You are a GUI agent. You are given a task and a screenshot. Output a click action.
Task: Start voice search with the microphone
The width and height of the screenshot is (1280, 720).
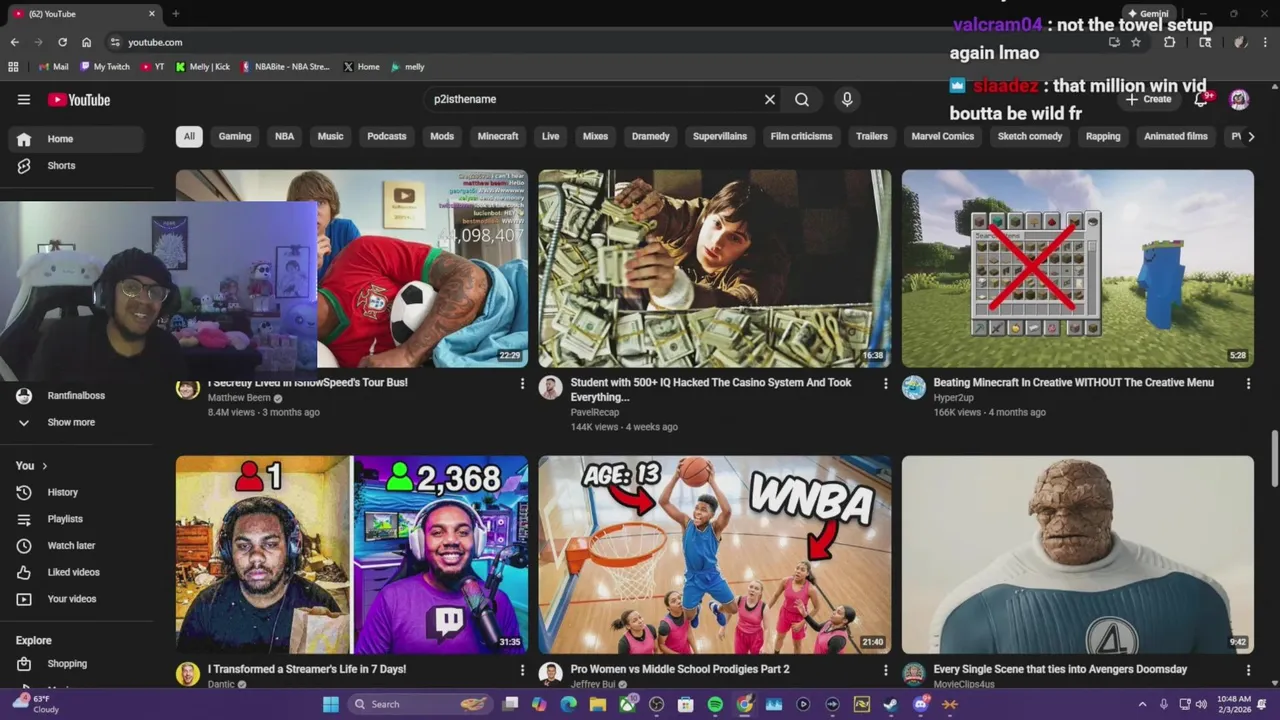click(847, 99)
